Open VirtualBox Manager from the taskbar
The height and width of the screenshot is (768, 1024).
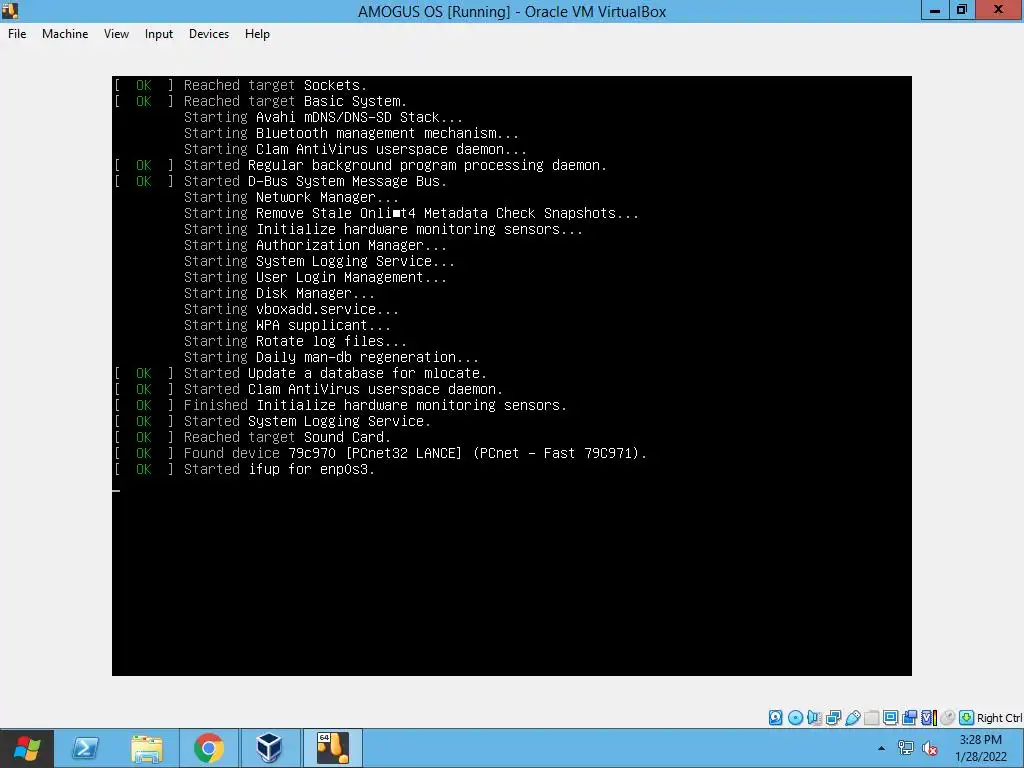pos(269,748)
